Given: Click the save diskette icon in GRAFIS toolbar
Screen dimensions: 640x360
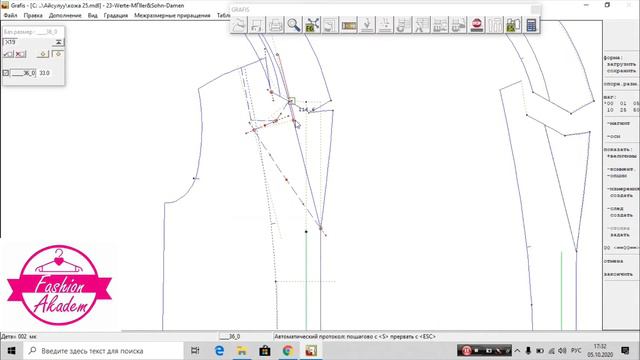Looking at the screenshot, I should point(257,25).
